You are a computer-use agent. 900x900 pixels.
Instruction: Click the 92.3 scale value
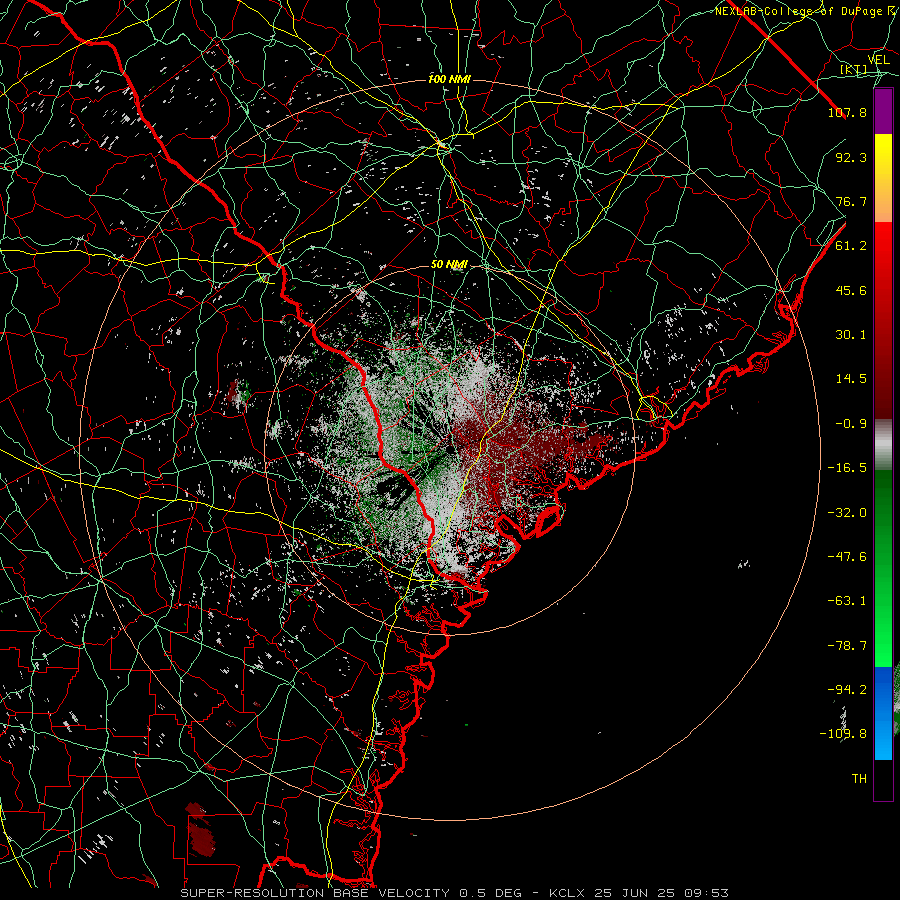tap(851, 157)
